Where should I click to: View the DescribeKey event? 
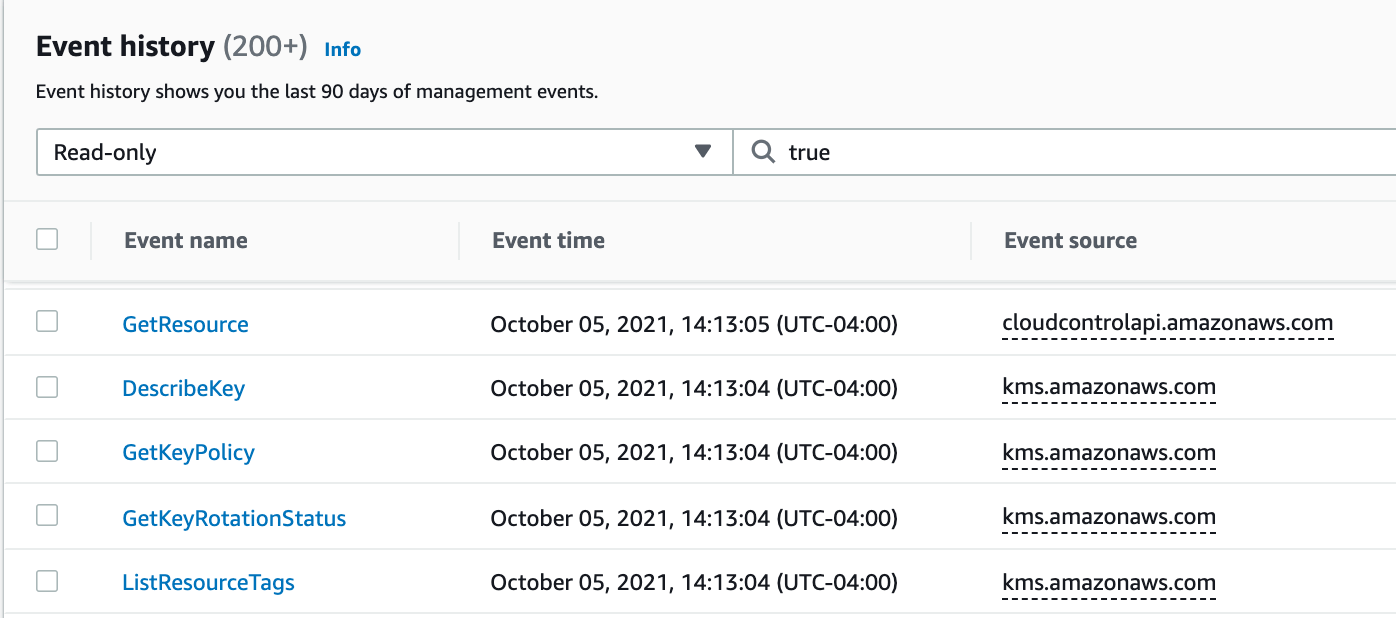(183, 389)
